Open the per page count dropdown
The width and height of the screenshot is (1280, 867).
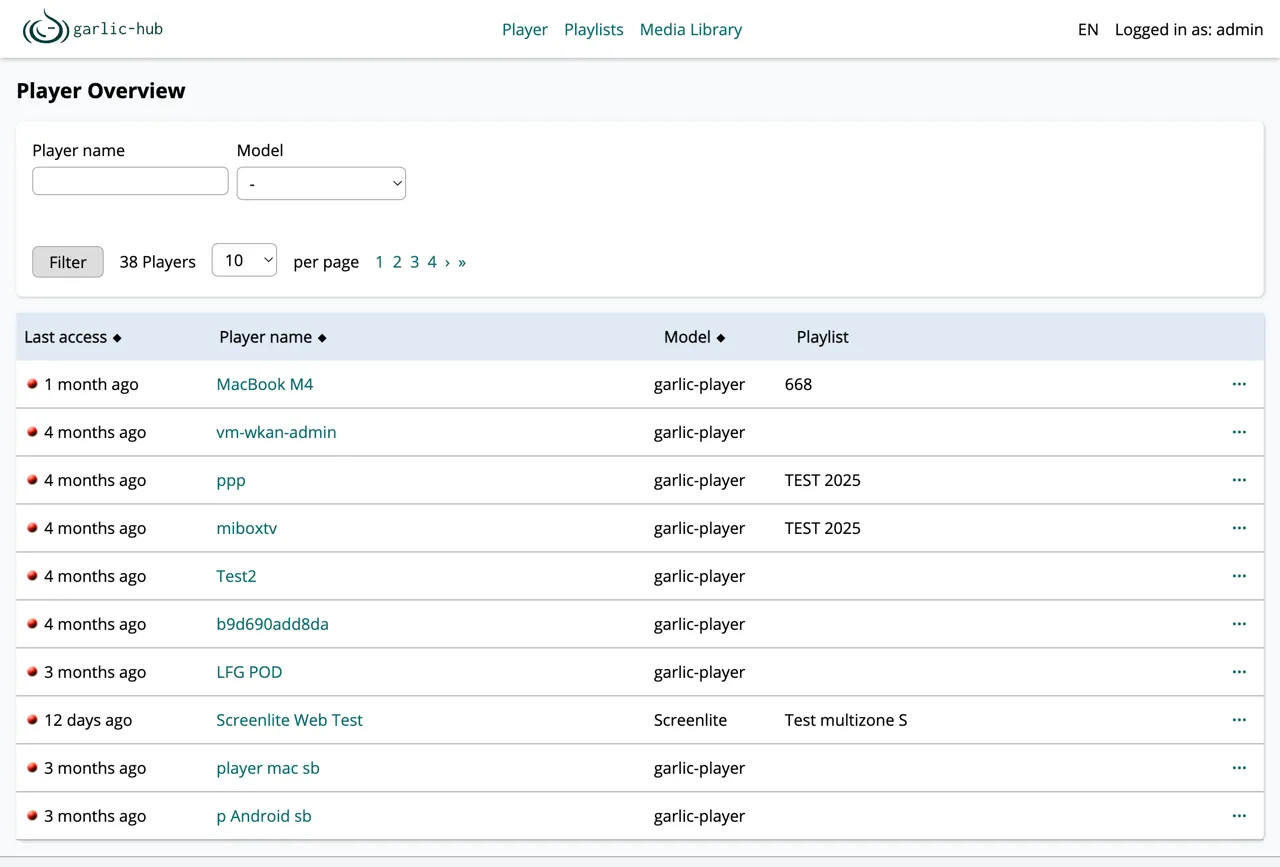(x=244, y=260)
